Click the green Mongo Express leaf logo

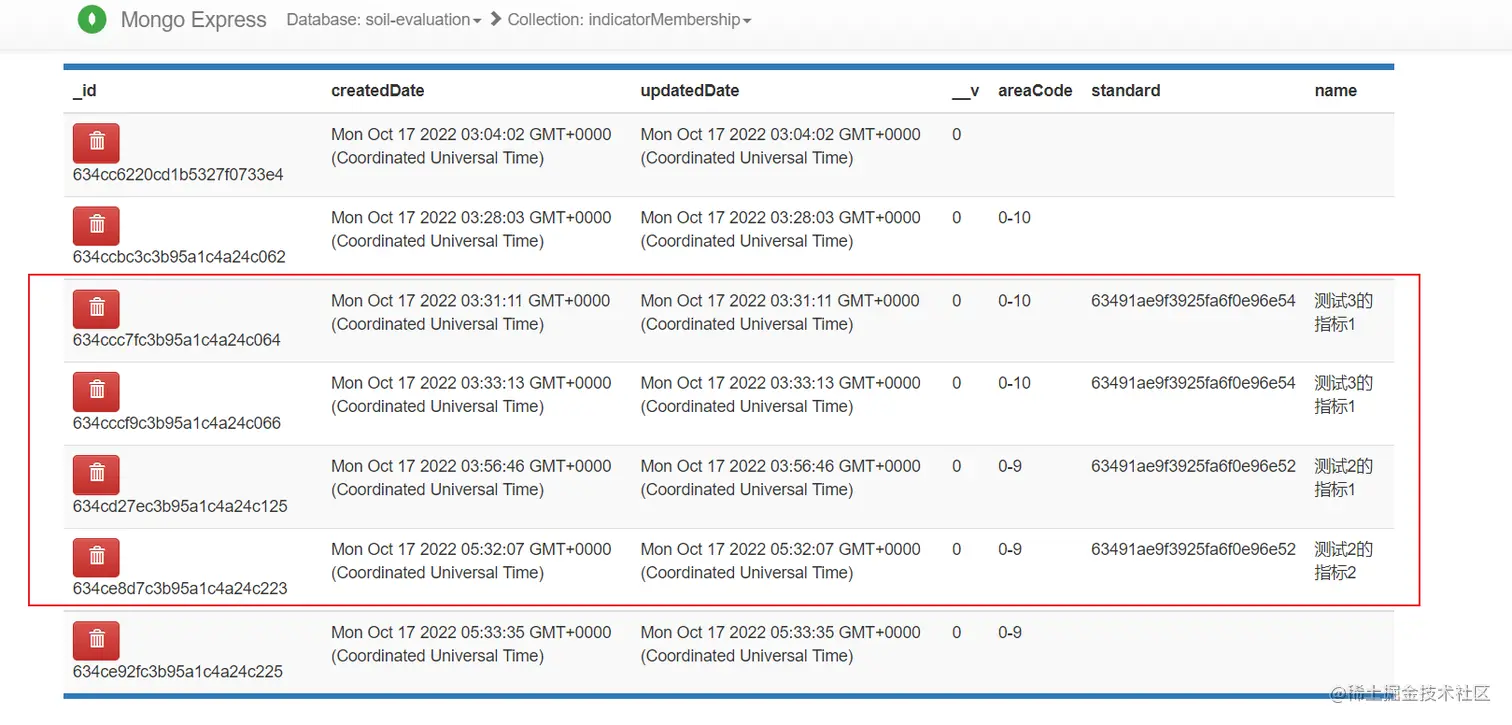92,19
